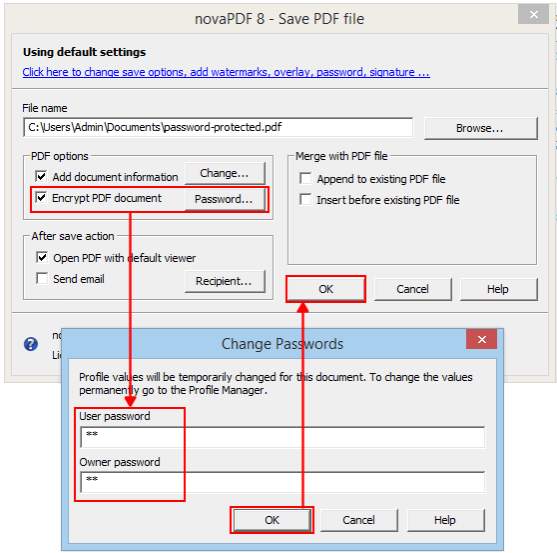Enable the Send email checkbox
This screenshot has height=553, width=557.
[42, 278]
